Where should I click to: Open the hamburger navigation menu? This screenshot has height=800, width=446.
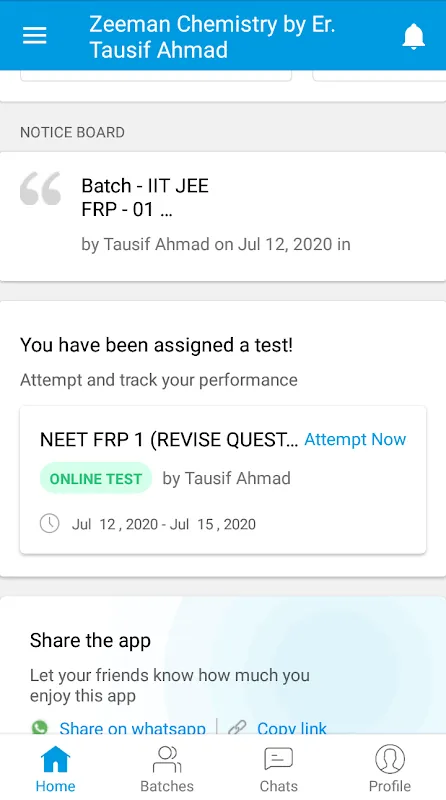click(x=35, y=36)
